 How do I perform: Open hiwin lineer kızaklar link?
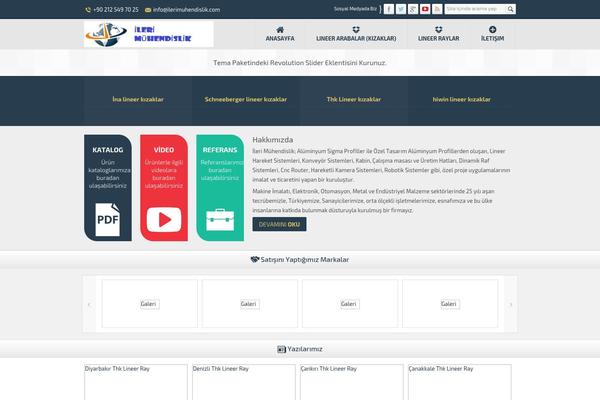pyautogui.click(x=461, y=99)
